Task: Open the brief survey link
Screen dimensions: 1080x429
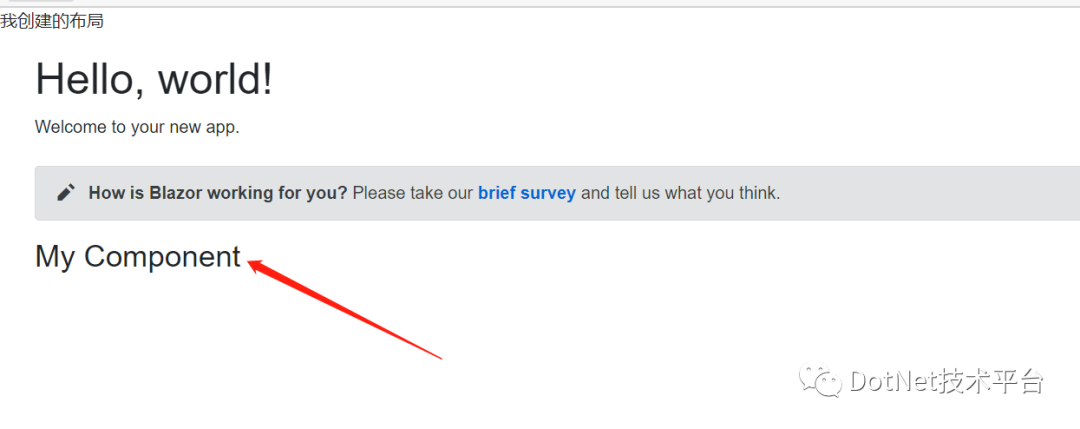Action: coord(527,193)
